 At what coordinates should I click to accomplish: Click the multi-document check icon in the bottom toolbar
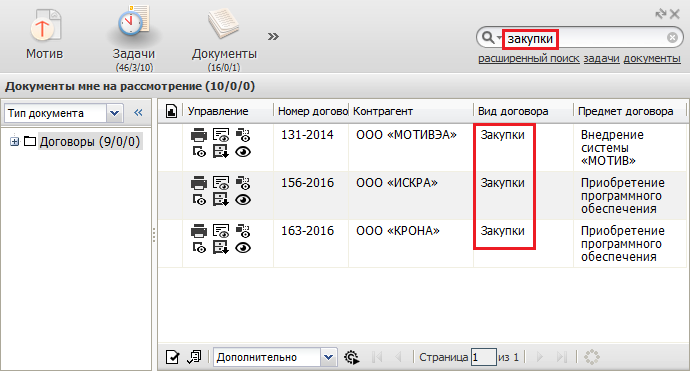click(x=194, y=357)
